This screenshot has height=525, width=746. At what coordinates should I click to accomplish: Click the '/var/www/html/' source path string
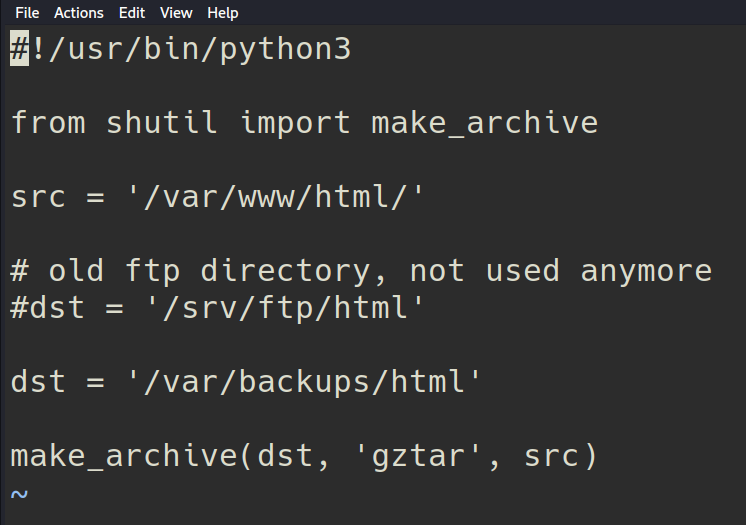coord(276,197)
